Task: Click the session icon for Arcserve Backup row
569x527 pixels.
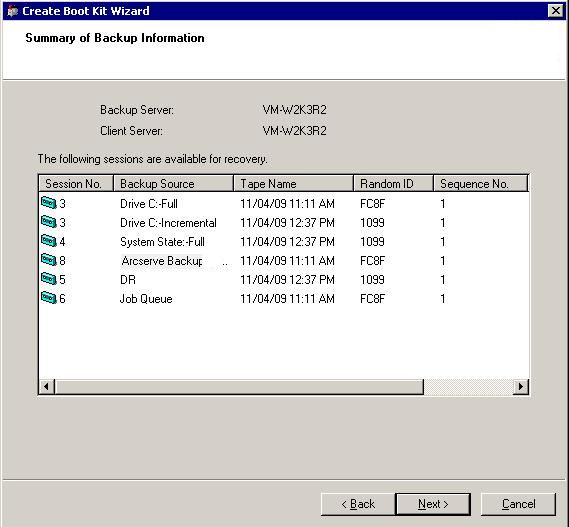Action: coord(49,260)
